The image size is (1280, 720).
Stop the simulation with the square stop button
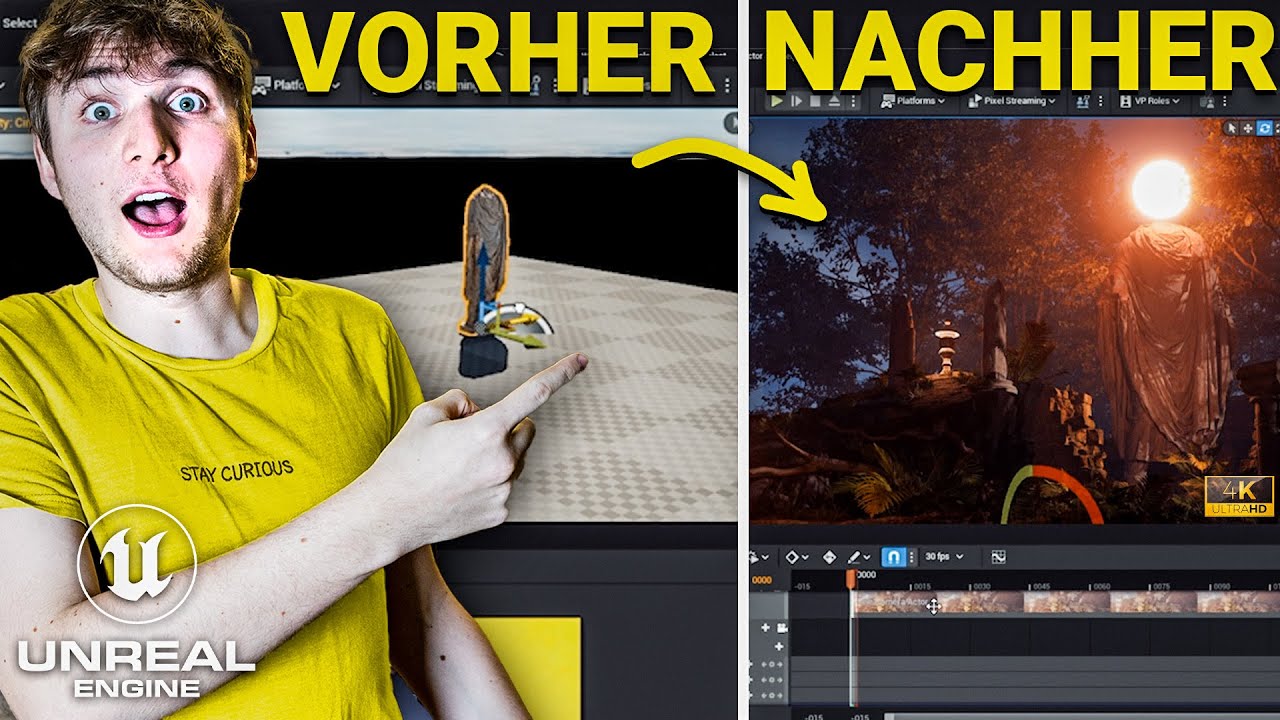click(815, 101)
